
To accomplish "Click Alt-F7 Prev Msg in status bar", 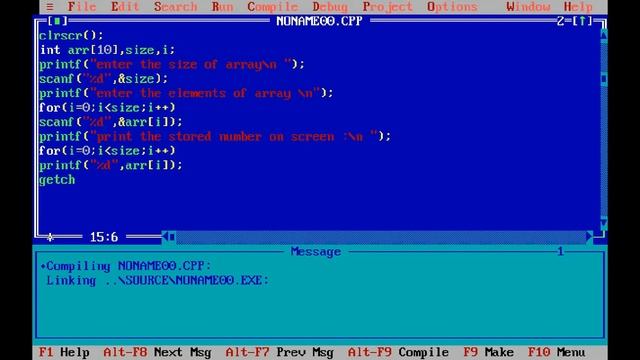I will (280, 352).
